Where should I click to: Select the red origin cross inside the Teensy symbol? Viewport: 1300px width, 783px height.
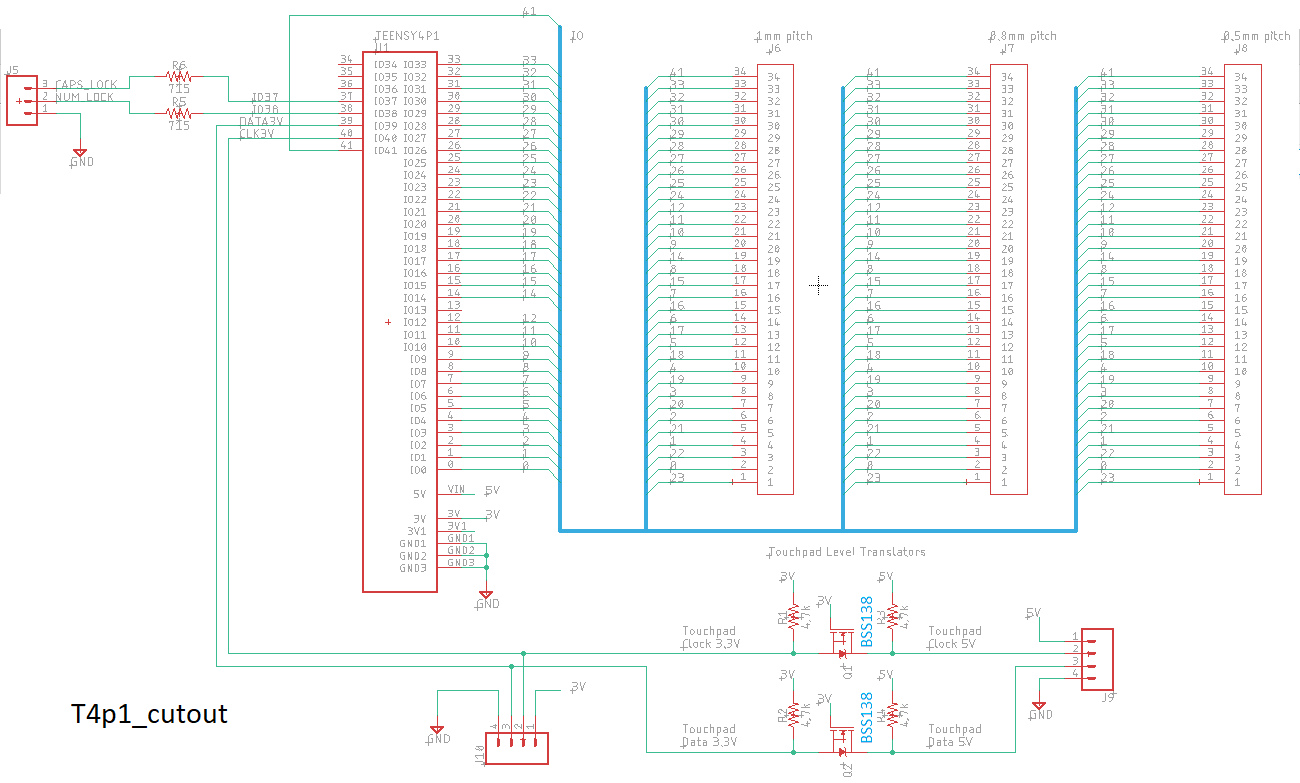388,322
